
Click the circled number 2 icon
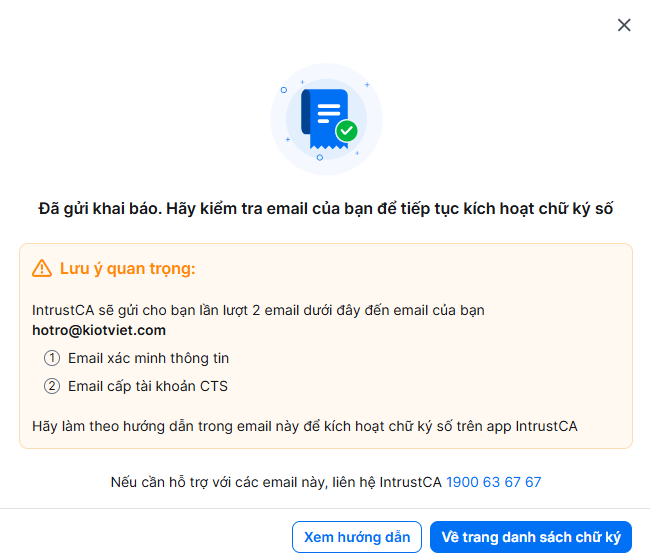click(52, 386)
